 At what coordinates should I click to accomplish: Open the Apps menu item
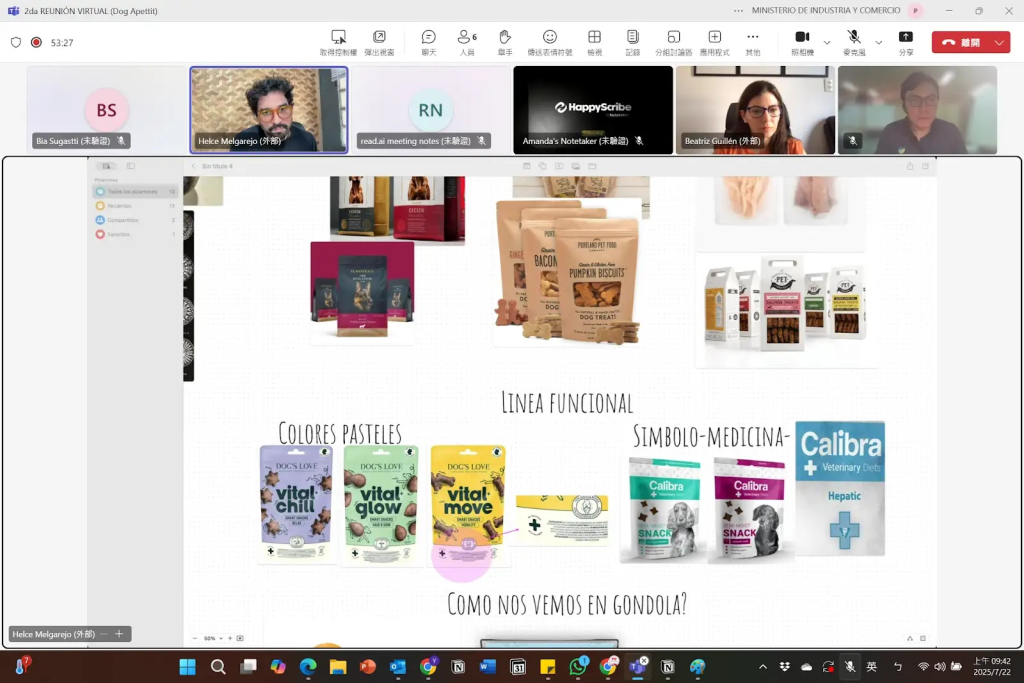(x=714, y=42)
